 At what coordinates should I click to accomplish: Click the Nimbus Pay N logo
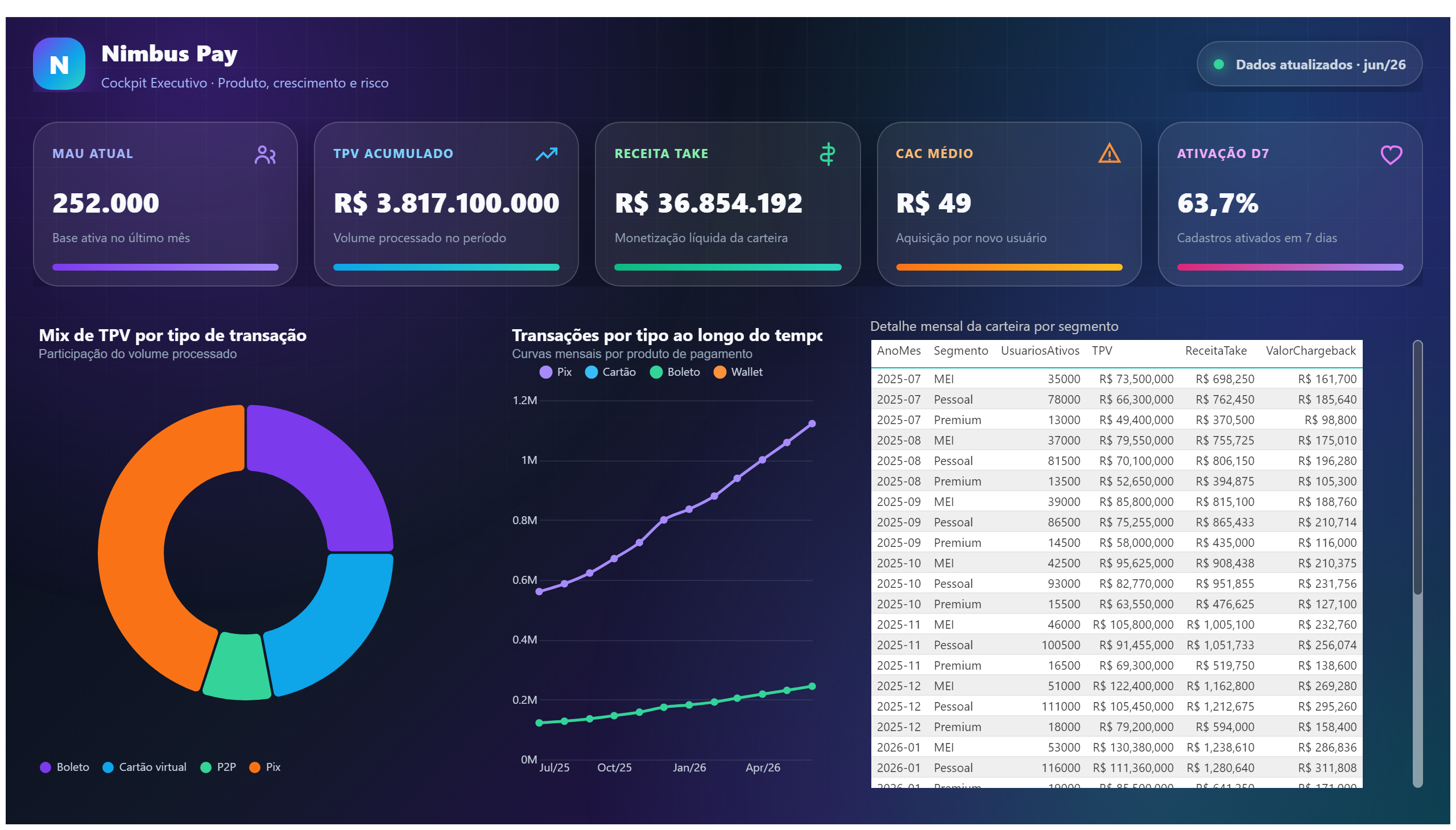[x=59, y=64]
